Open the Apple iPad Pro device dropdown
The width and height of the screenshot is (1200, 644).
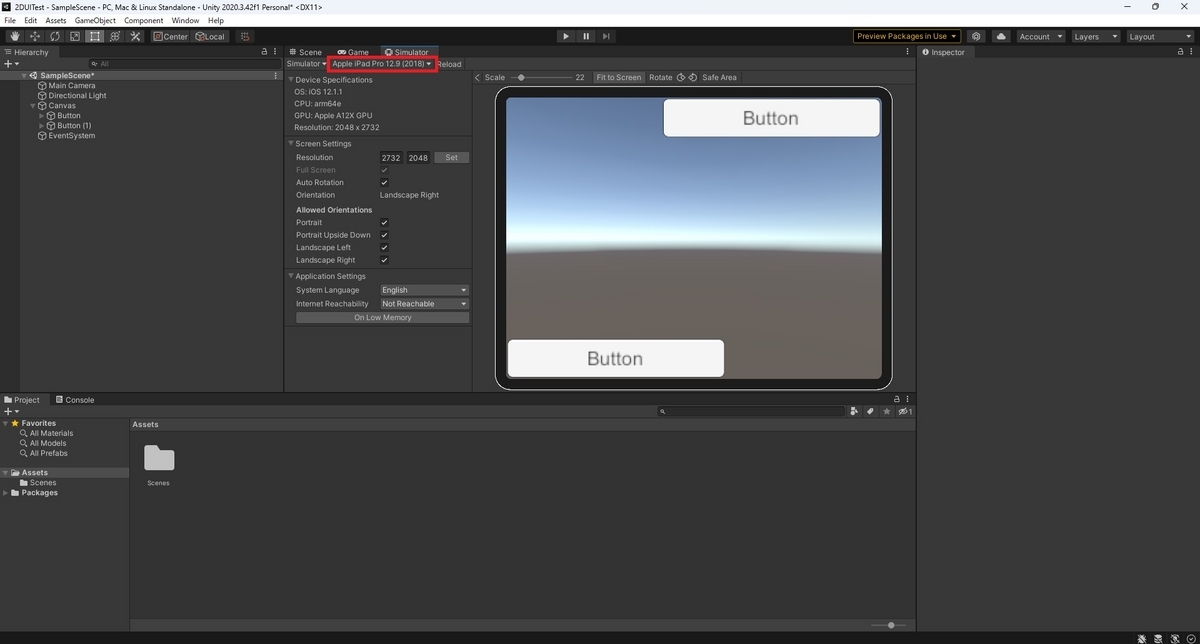tap(381, 64)
